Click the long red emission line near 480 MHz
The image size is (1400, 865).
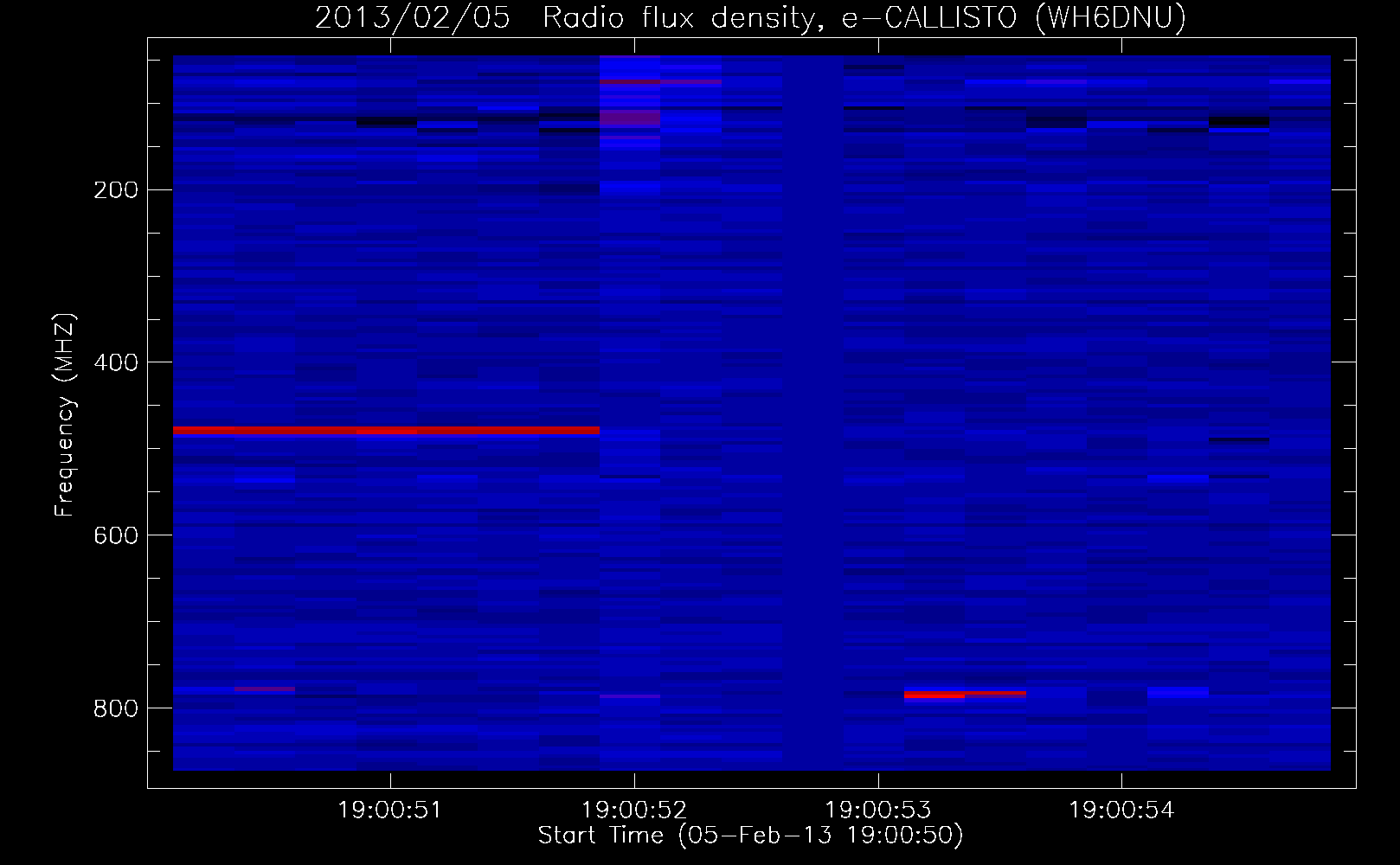click(x=386, y=430)
